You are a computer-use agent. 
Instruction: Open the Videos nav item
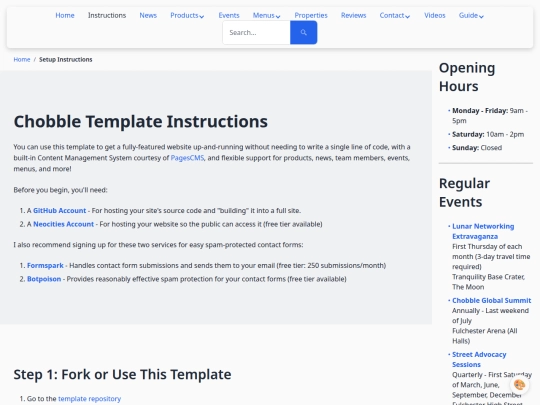click(435, 15)
